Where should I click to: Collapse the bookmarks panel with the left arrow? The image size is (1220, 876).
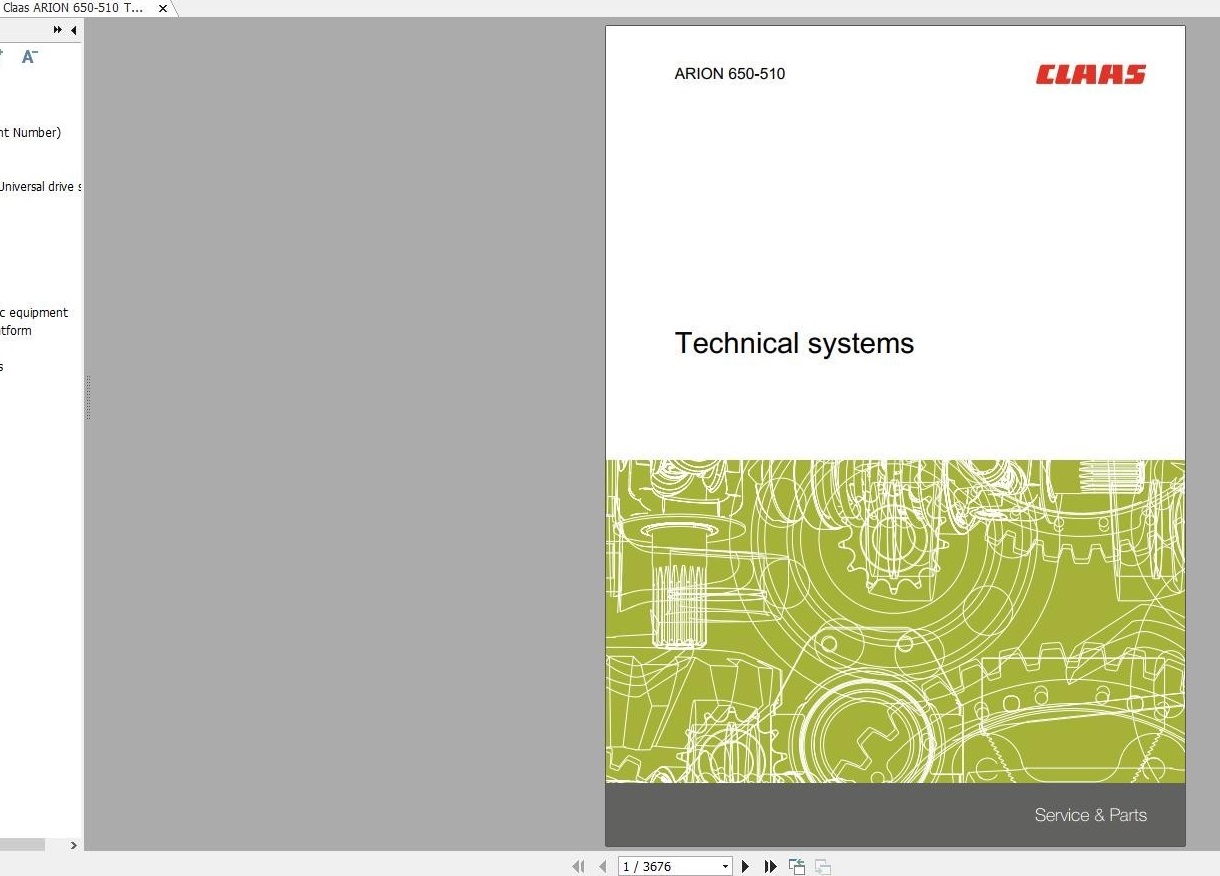tap(73, 30)
